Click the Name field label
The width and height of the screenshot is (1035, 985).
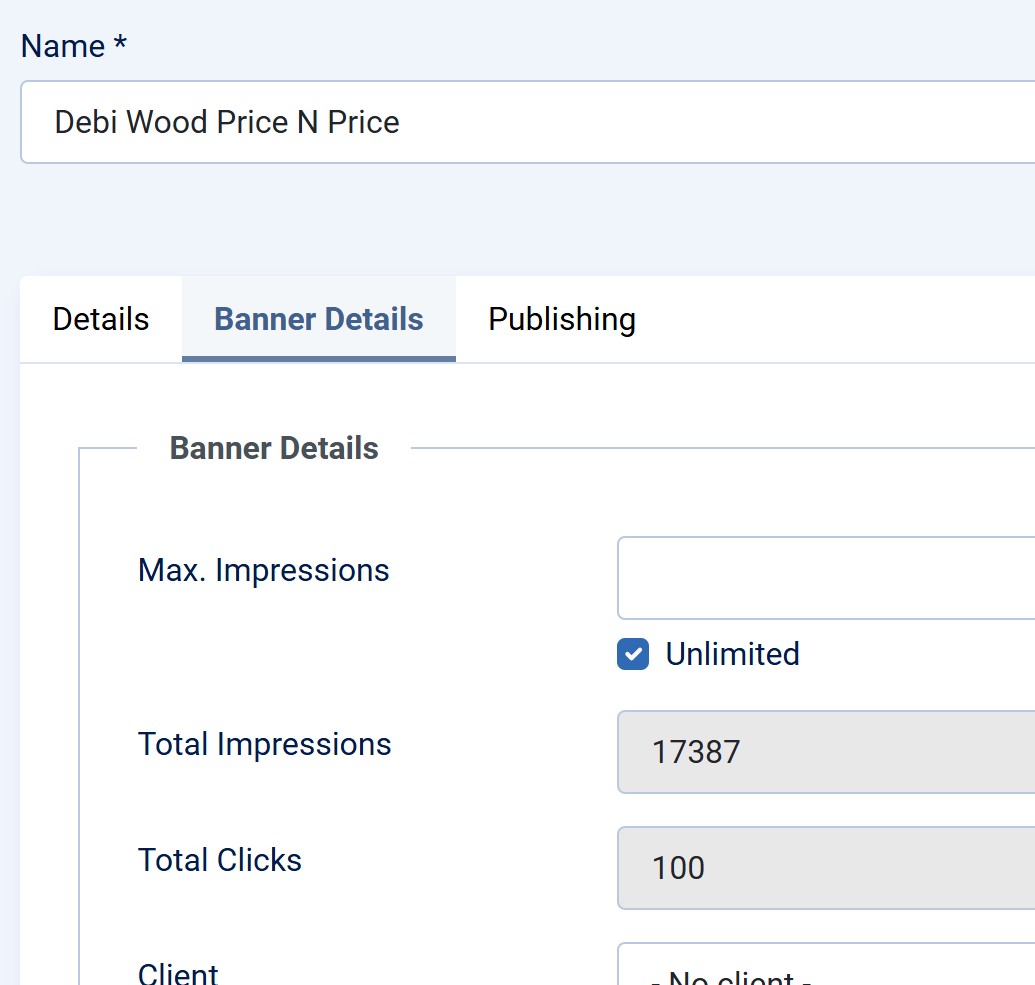pos(63,47)
